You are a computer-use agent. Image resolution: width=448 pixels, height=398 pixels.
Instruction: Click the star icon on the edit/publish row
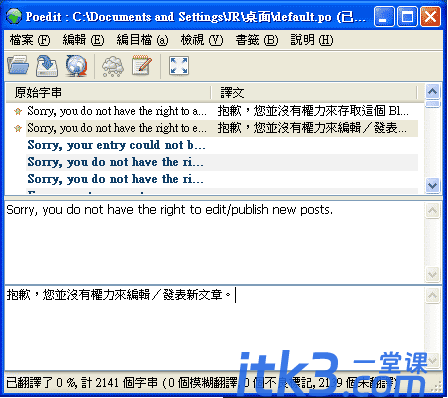(18, 128)
